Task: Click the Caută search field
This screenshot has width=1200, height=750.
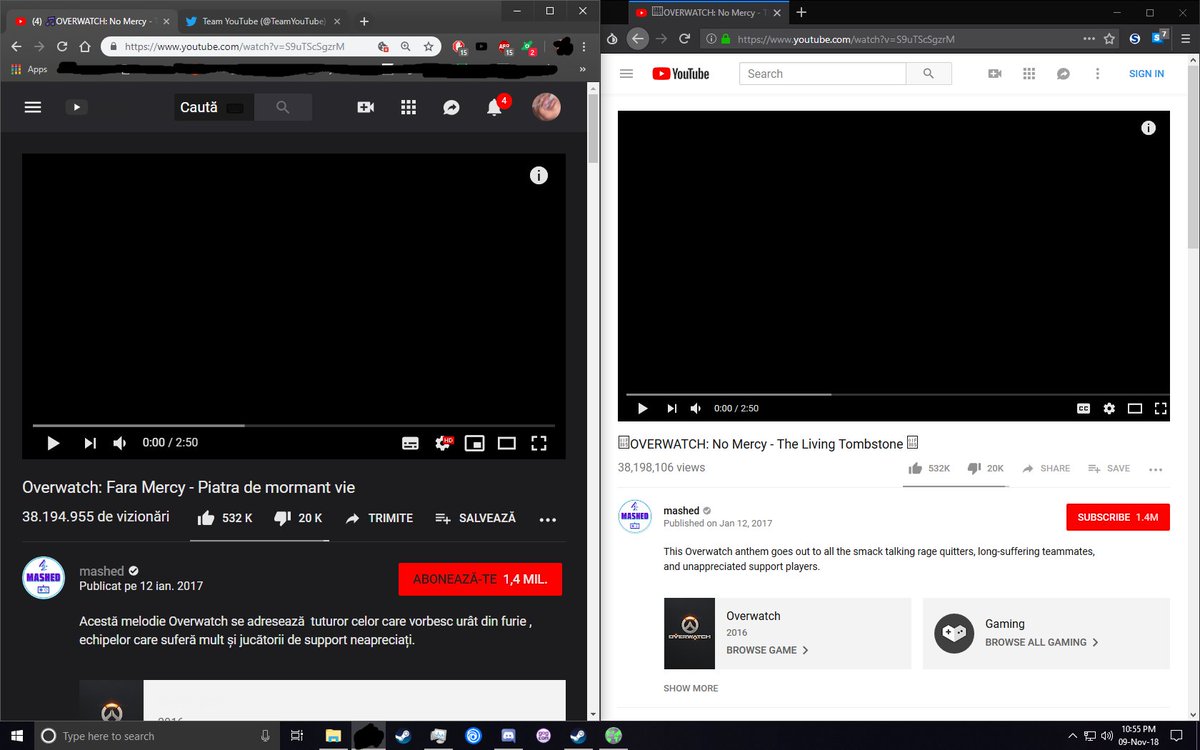Action: (214, 107)
